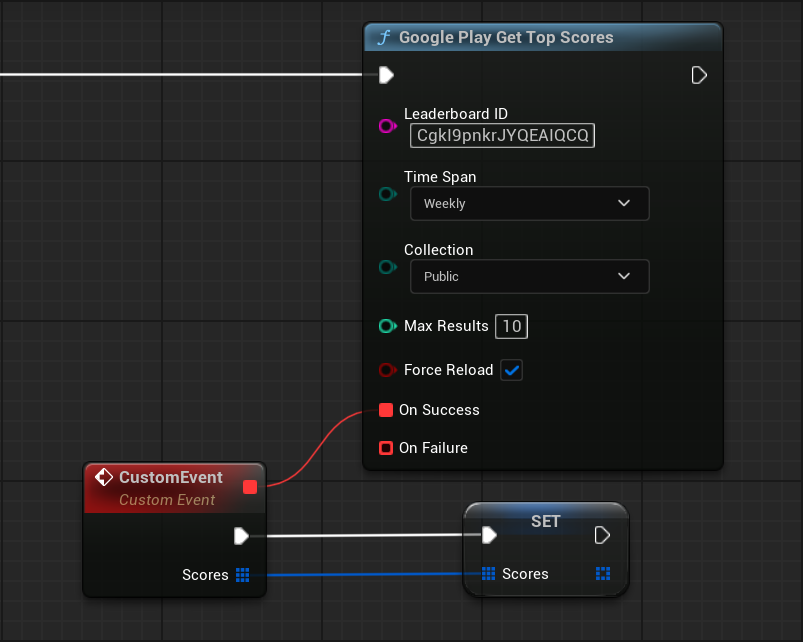This screenshot has width=803, height=642.
Task: Click the CustomEvent red delegate output pin
Action: click(x=250, y=487)
